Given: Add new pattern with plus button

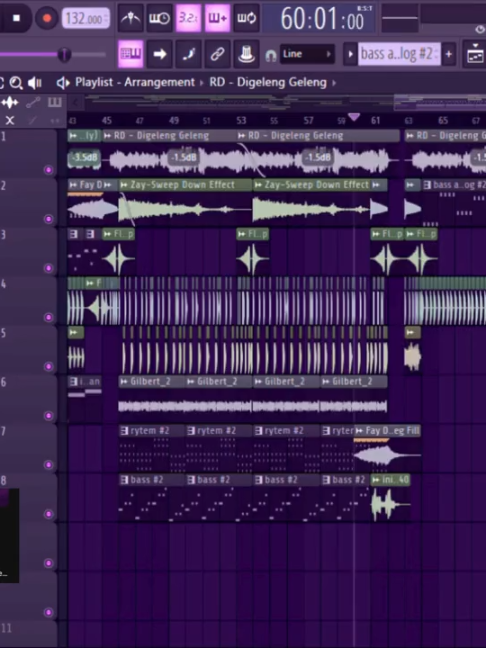Looking at the screenshot, I should click(448, 54).
